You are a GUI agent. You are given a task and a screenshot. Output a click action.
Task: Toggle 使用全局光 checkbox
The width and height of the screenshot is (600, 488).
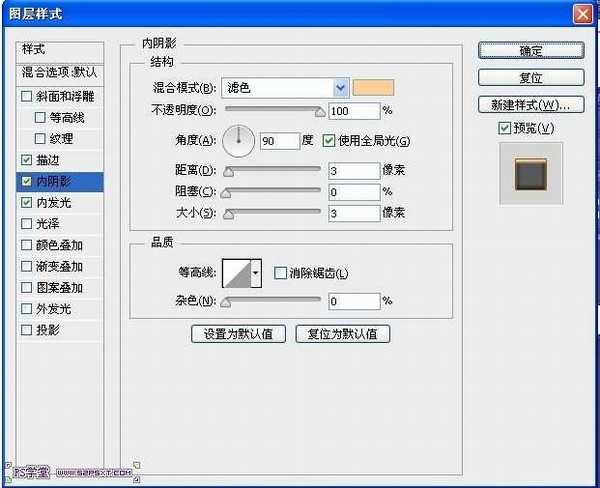point(329,141)
